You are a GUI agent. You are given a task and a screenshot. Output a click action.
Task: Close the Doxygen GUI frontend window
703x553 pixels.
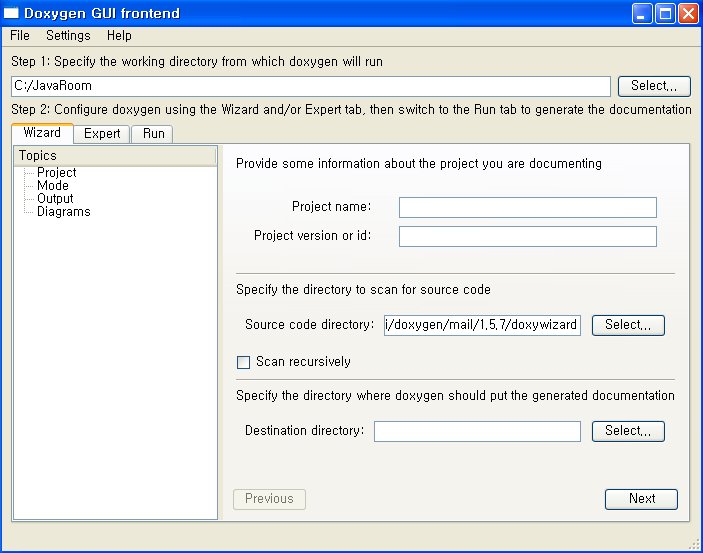(688, 13)
